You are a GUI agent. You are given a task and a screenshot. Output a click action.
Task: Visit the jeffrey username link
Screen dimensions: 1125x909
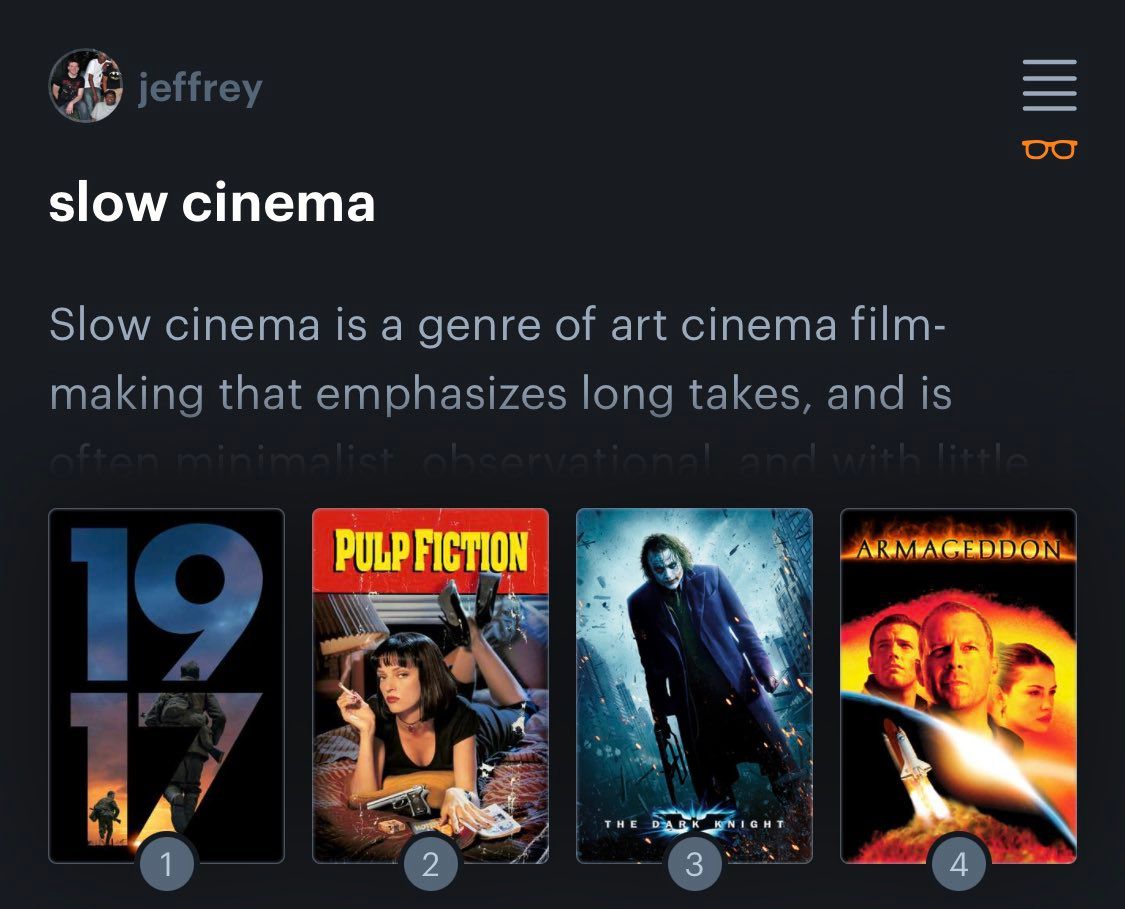[200, 88]
